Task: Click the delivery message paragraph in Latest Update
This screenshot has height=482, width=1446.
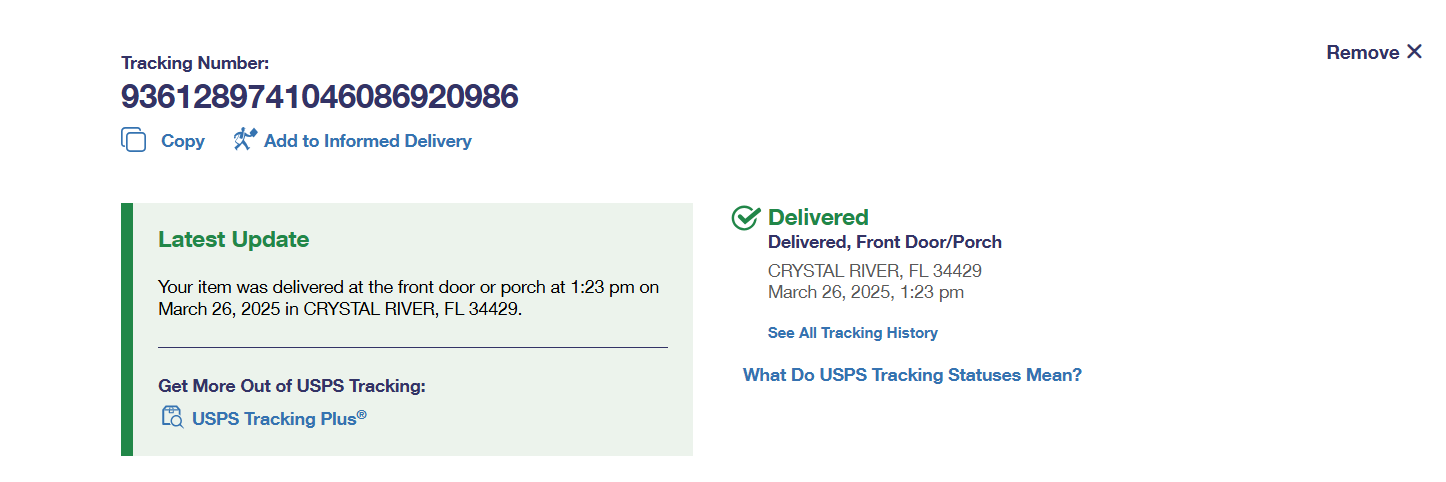Action: (409, 298)
